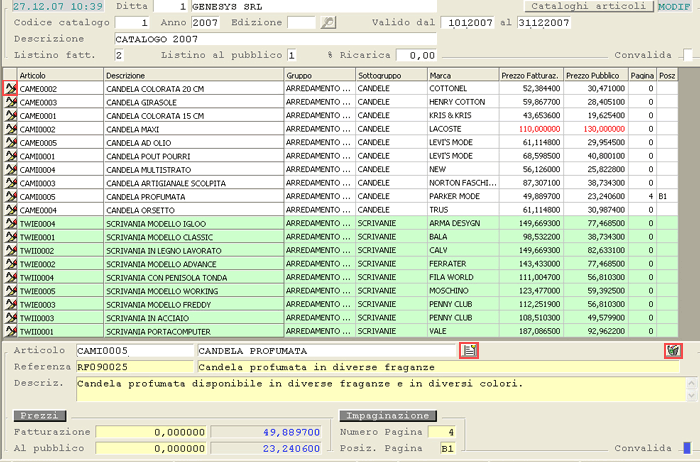Click the edit icon for row TWIE0003
Image resolution: width=700 pixels, height=462 pixels.
[x=10, y=304]
